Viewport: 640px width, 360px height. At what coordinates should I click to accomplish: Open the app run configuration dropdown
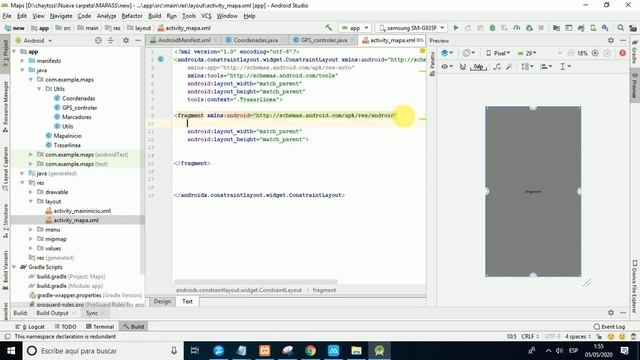(355, 28)
